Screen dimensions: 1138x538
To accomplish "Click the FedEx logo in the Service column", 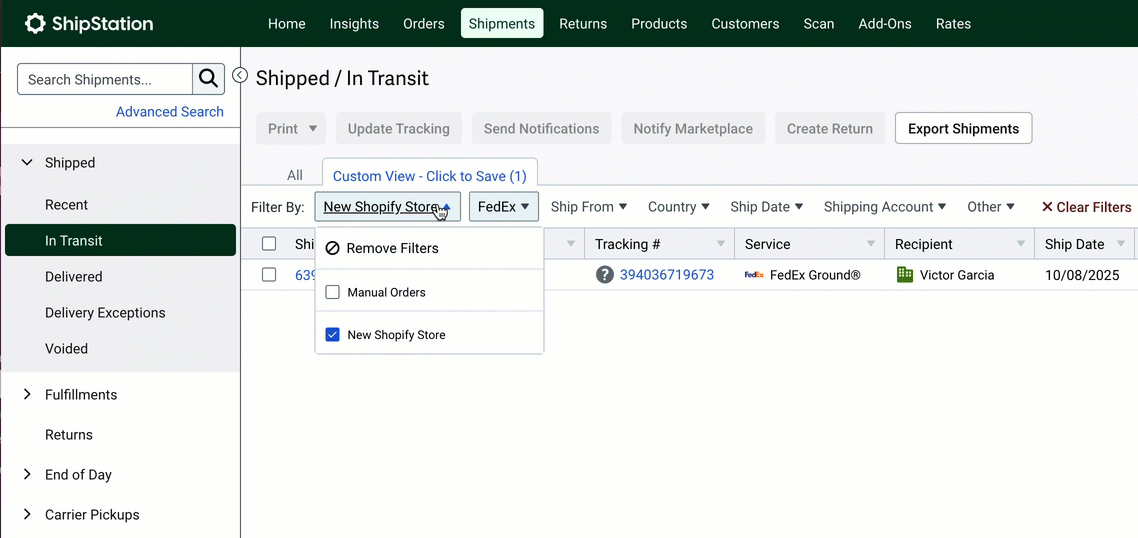I will click(754, 275).
